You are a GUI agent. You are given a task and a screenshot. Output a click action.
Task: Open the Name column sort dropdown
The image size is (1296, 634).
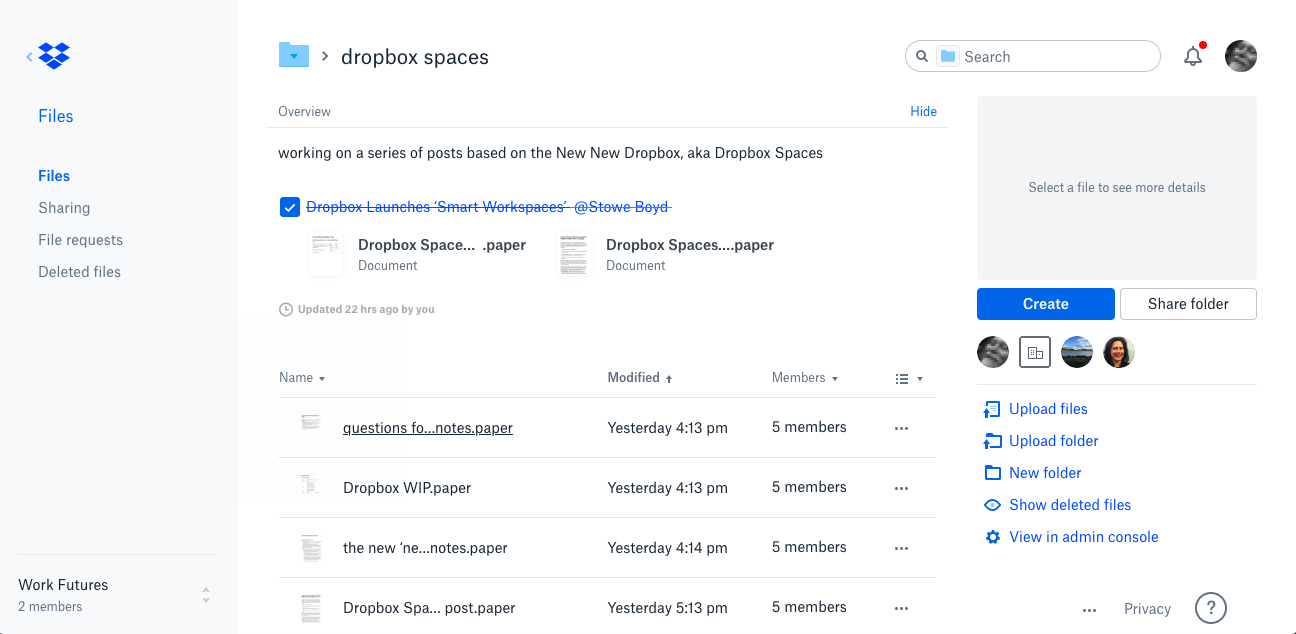302,378
